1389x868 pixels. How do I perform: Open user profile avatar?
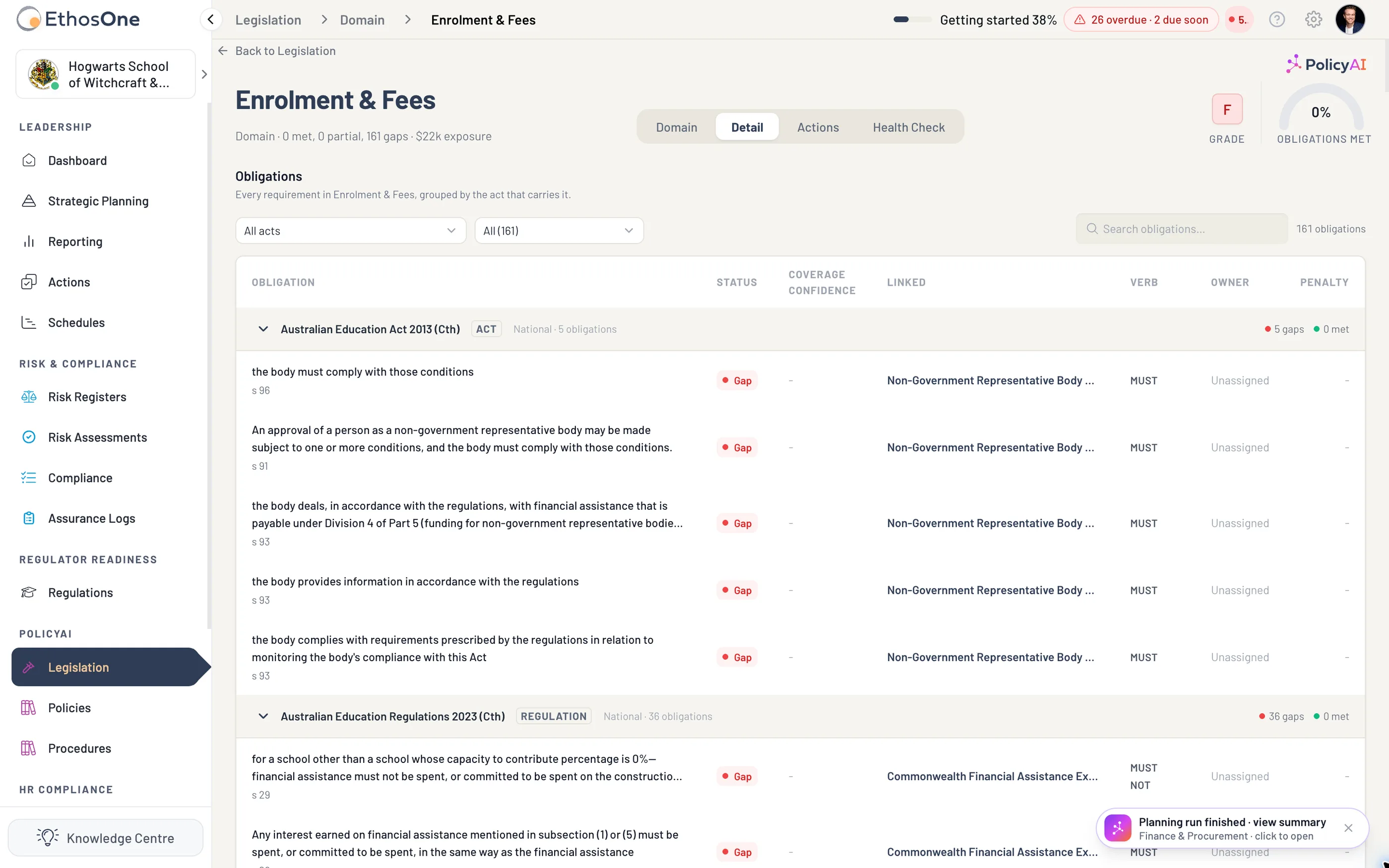[1350, 19]
